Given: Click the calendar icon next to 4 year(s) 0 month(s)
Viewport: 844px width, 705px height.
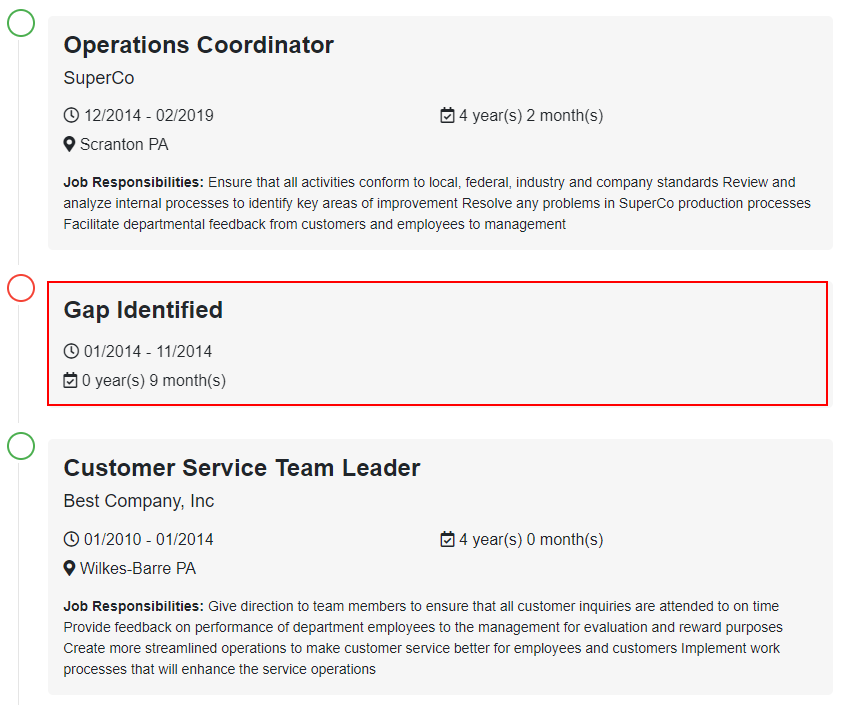Looking at the screenshot, I should (x=447, y=539).
